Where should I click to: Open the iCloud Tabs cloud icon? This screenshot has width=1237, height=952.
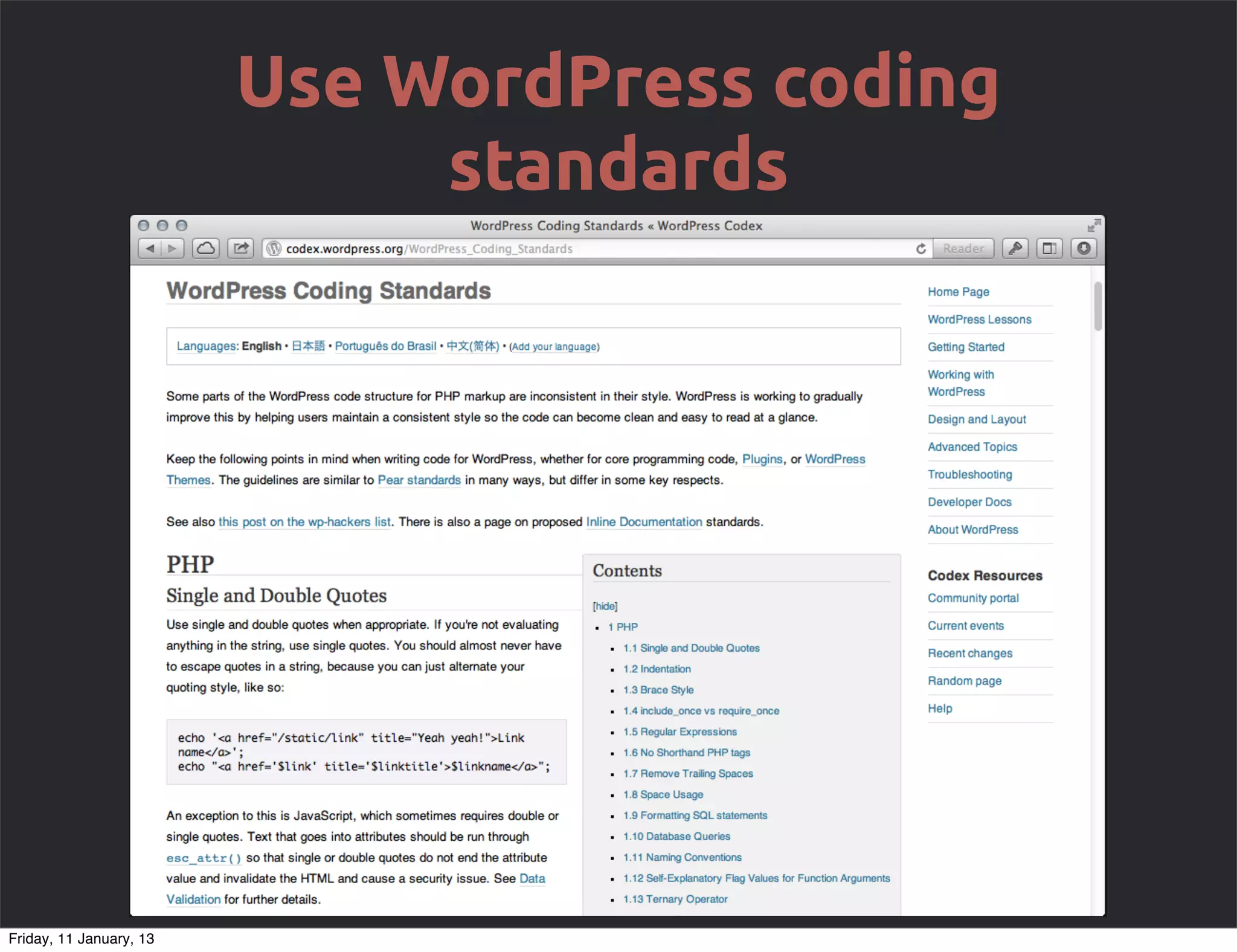[x=206, y=248]
